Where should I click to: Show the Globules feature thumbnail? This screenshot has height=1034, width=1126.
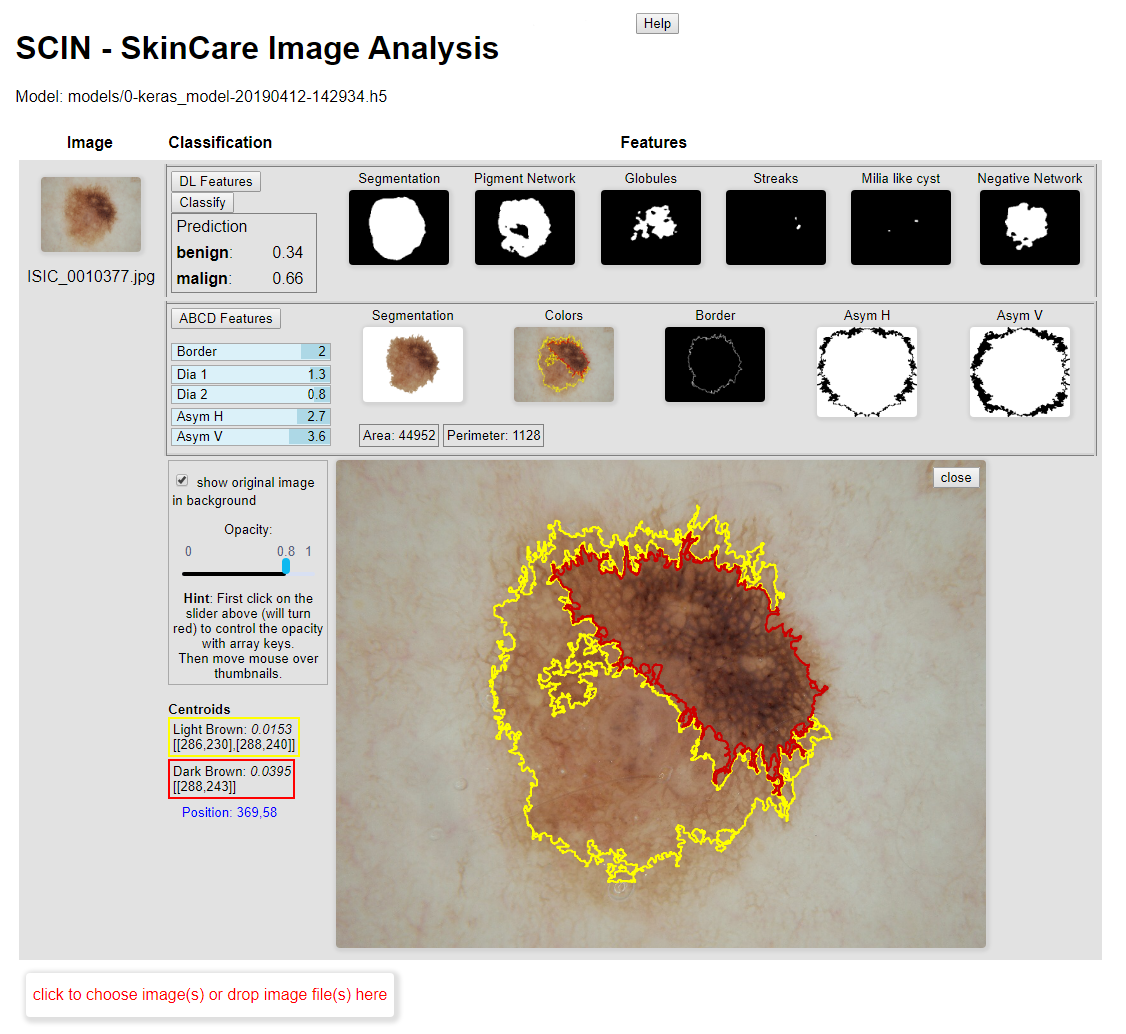[651, 228]
